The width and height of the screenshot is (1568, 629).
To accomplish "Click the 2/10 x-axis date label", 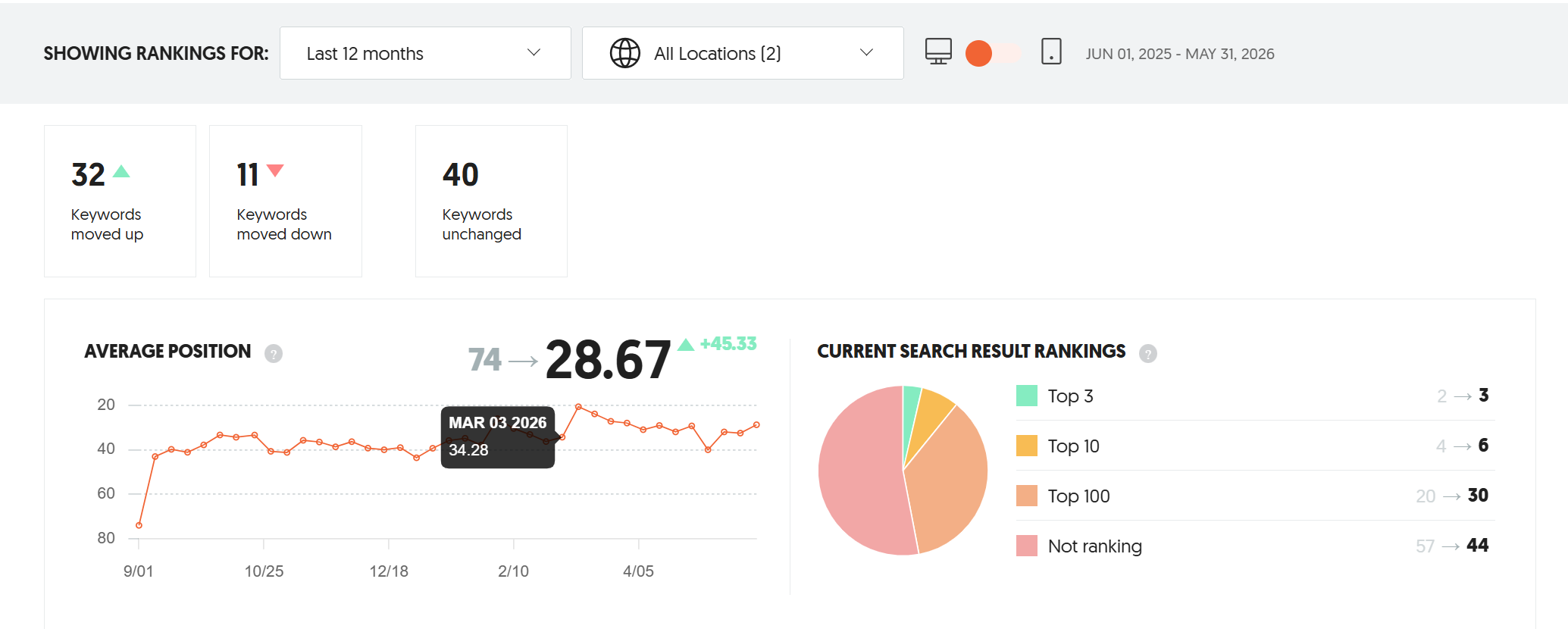I will (513, 571).
